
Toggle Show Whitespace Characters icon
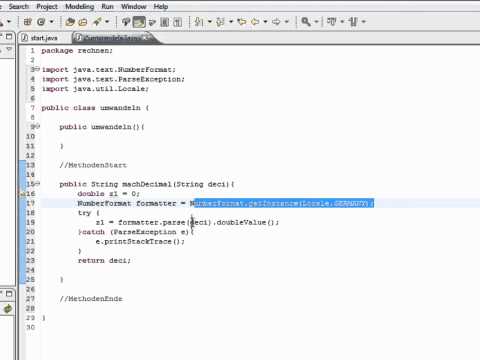coord(178,22)
